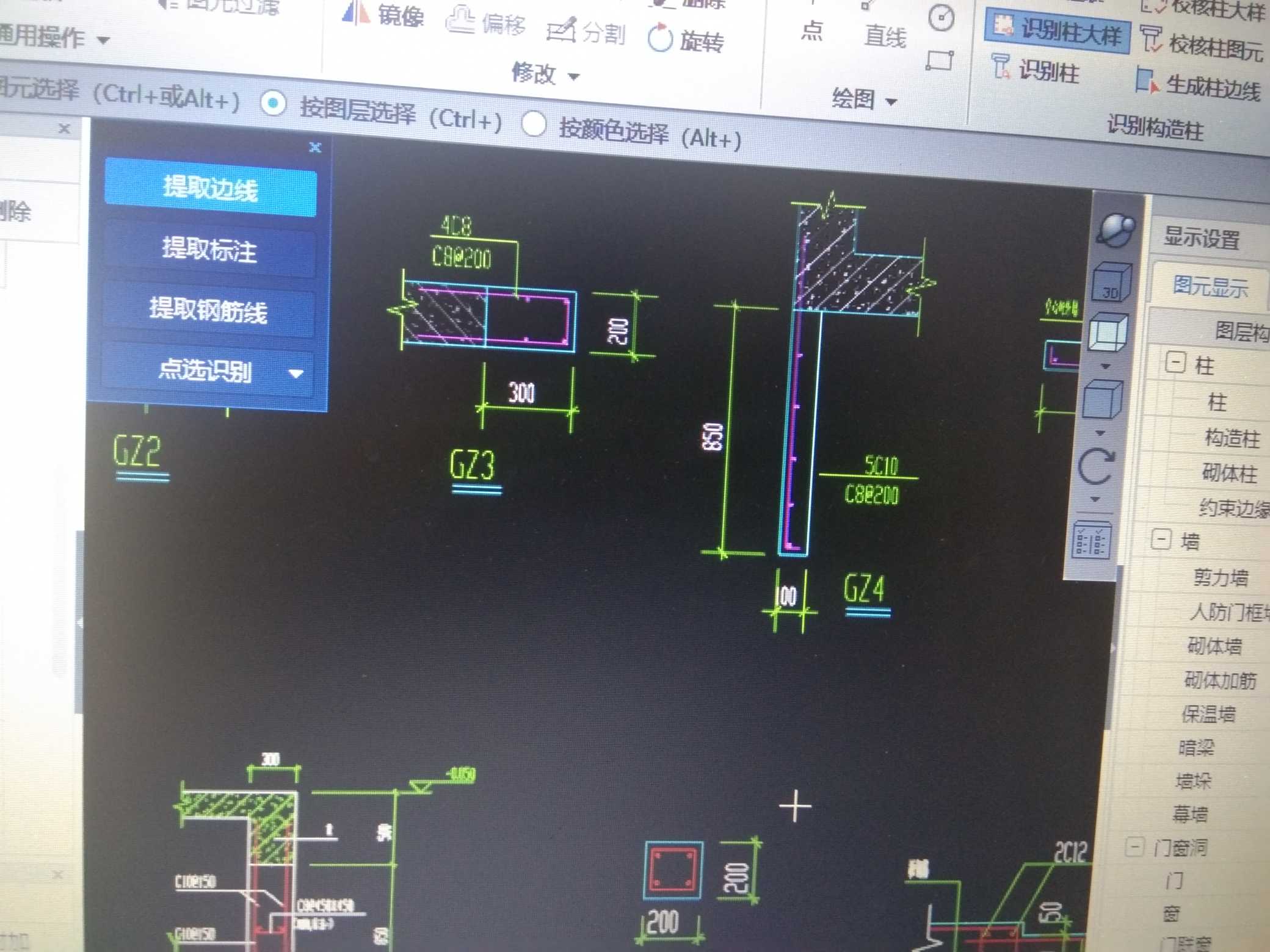Select the 分割 split tool
This screenshot has width=1270, height=952.
(586, 31)
